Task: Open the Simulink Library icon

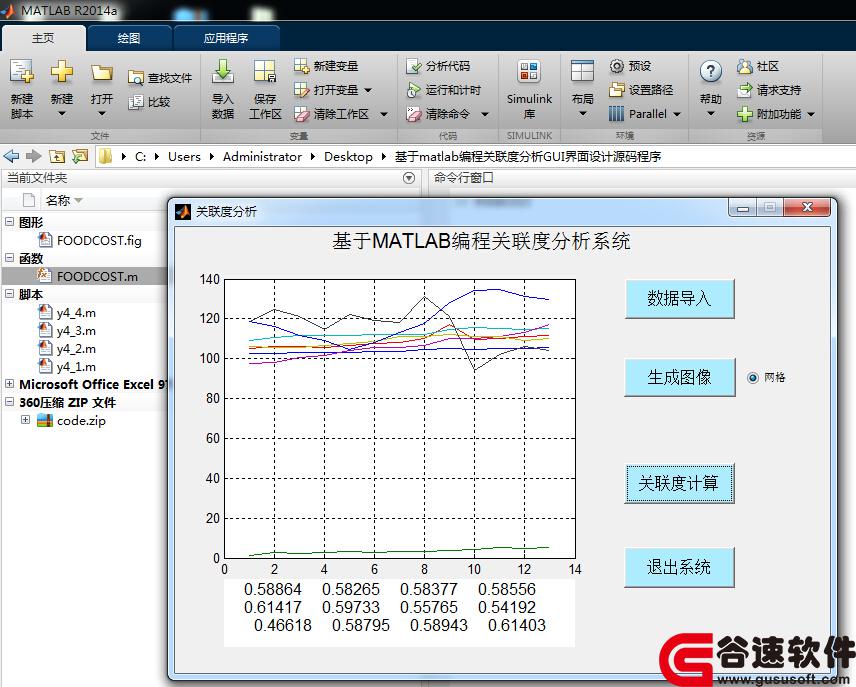Action: click(x=529, y=72)
